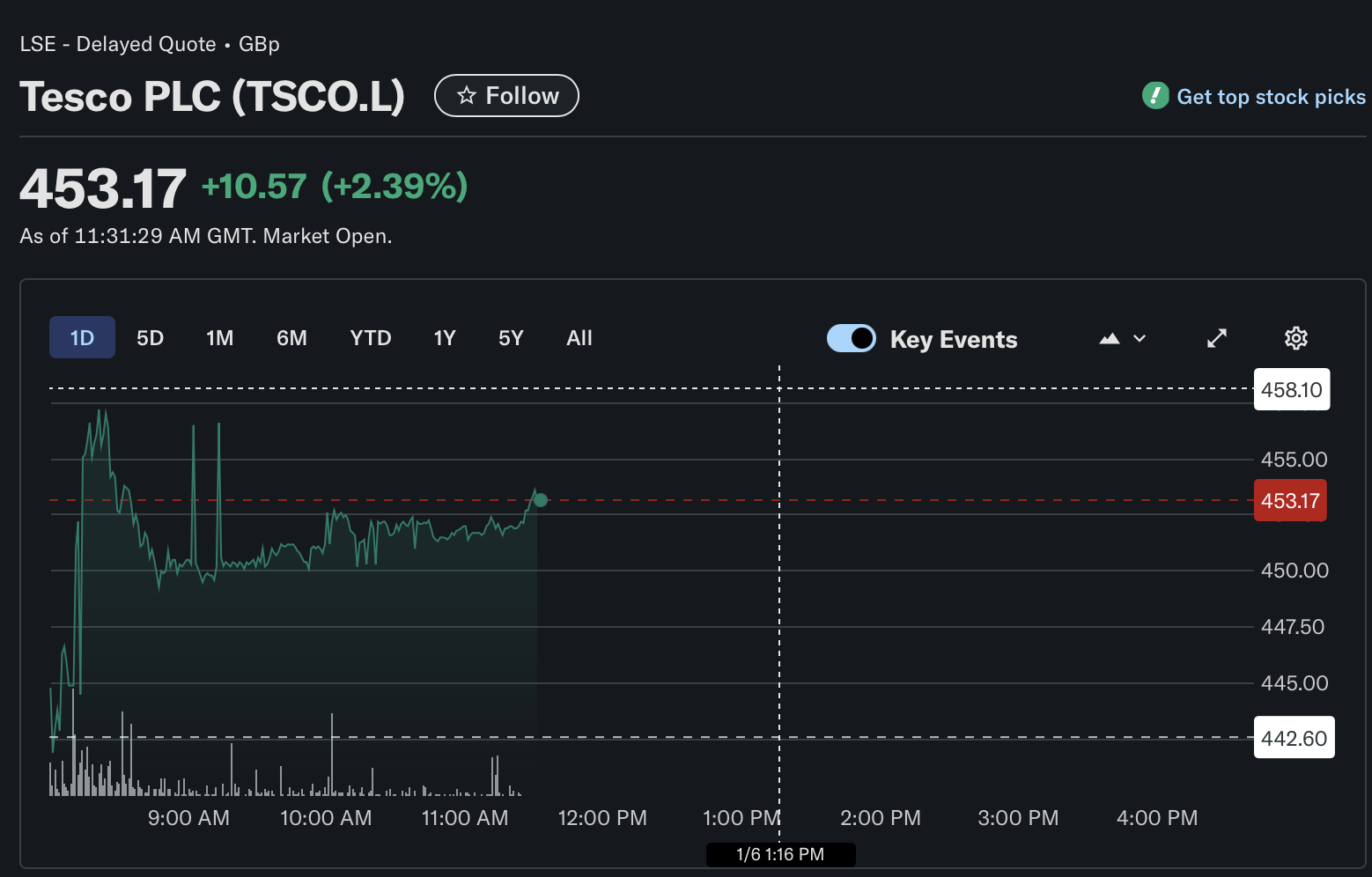Expand chart to full screen
Viewport: 1372px width, 877px height.
click(1216, 338)
